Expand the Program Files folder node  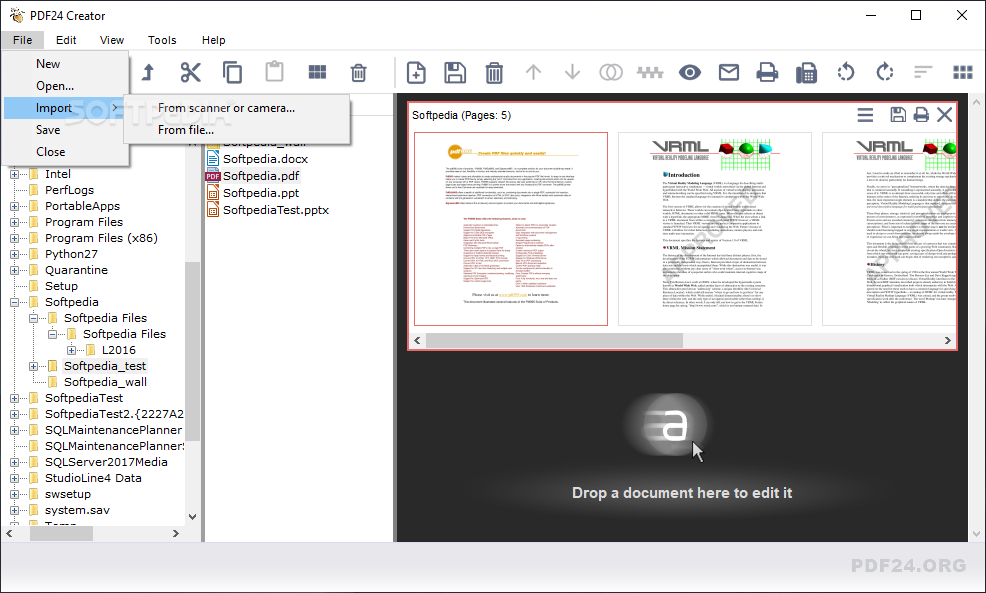(x=14, y=222)
